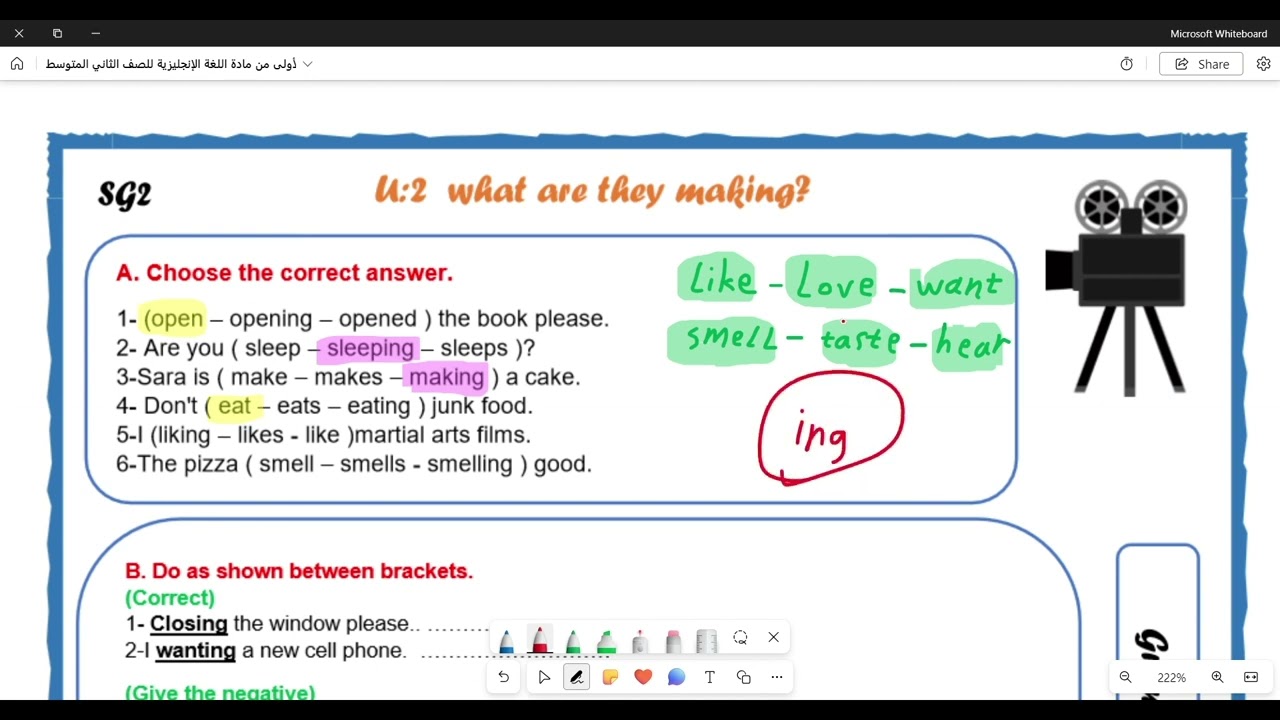Select the laser pointer tool

[x=640, y=639]
